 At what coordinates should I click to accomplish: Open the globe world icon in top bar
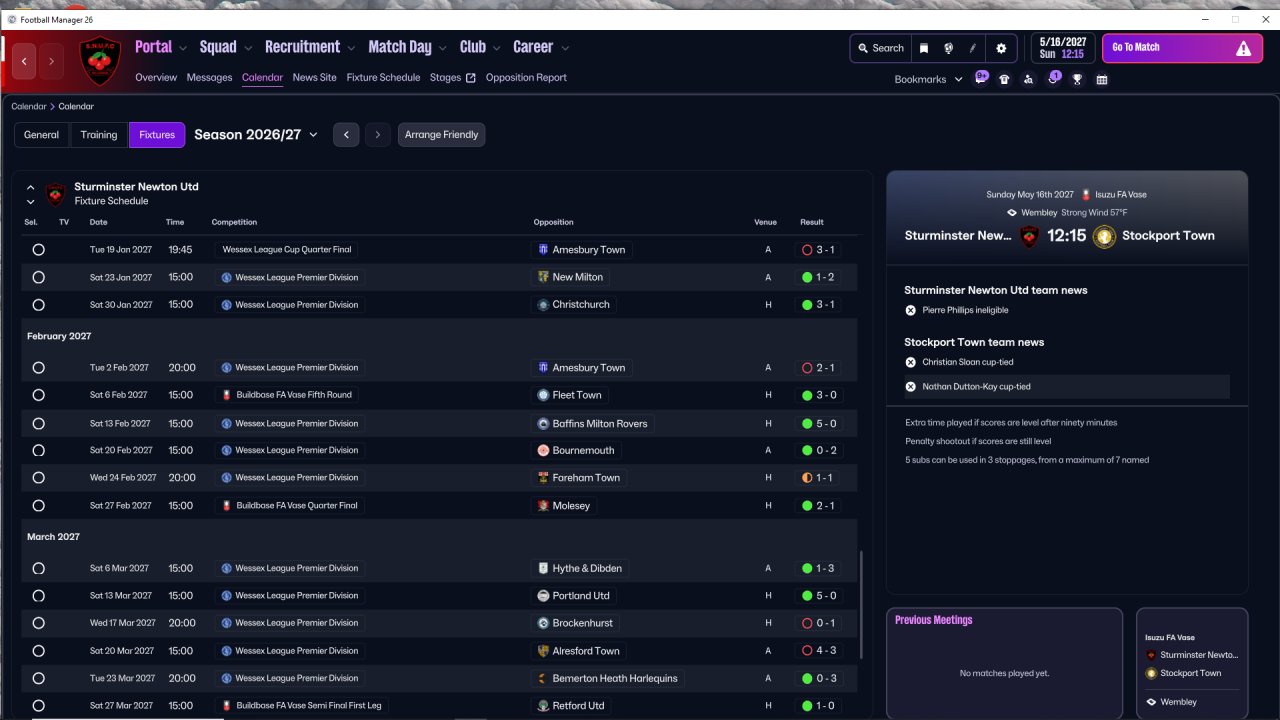point(948,48)
